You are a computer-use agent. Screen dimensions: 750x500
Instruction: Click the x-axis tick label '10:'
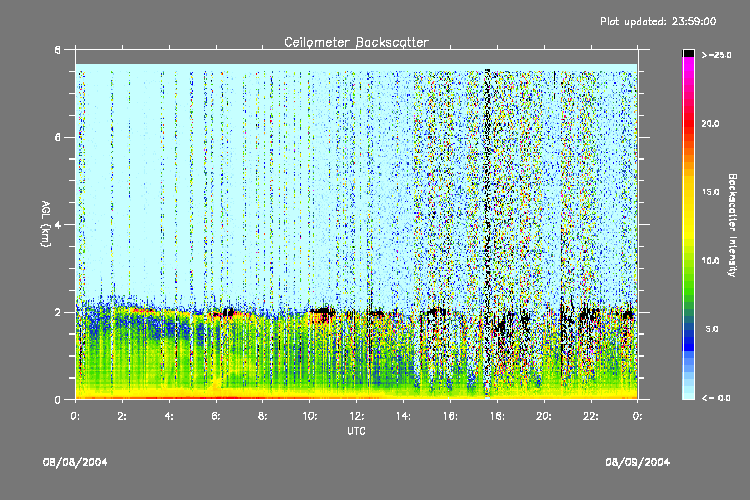310,416
